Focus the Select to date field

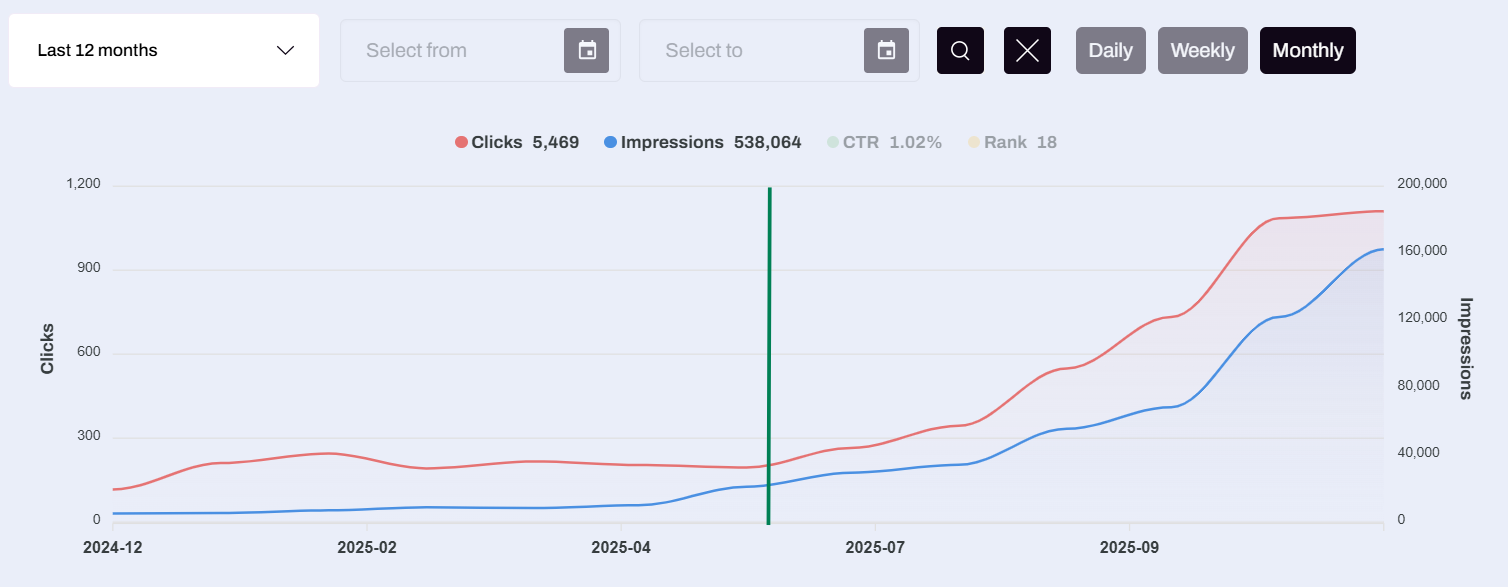779,50
